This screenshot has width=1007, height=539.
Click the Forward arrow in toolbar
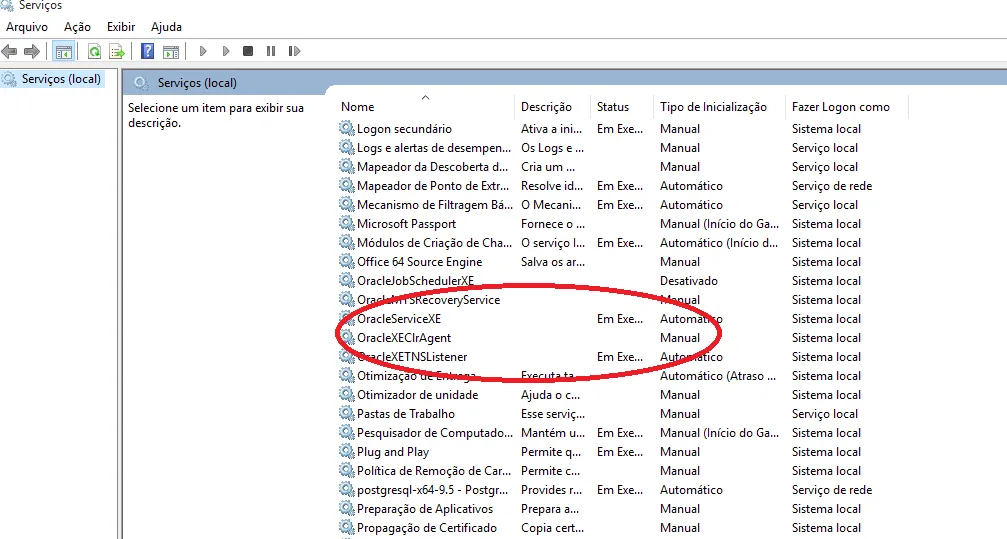32,51
